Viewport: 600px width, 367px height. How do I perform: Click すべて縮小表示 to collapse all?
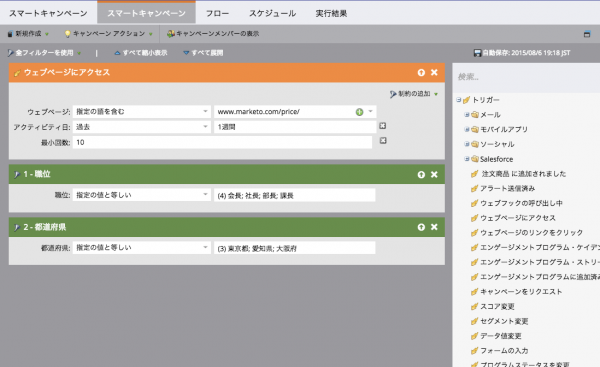pos(141,53)
